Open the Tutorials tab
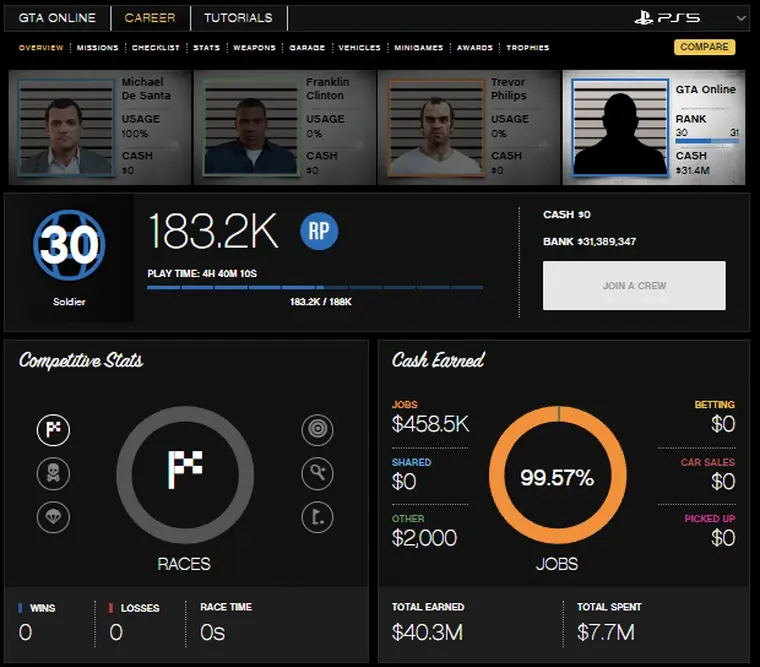 (238, 18)
